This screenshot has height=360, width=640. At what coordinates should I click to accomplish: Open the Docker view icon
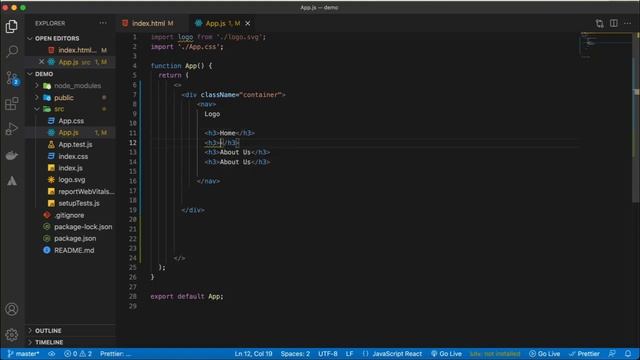[12, 155]
